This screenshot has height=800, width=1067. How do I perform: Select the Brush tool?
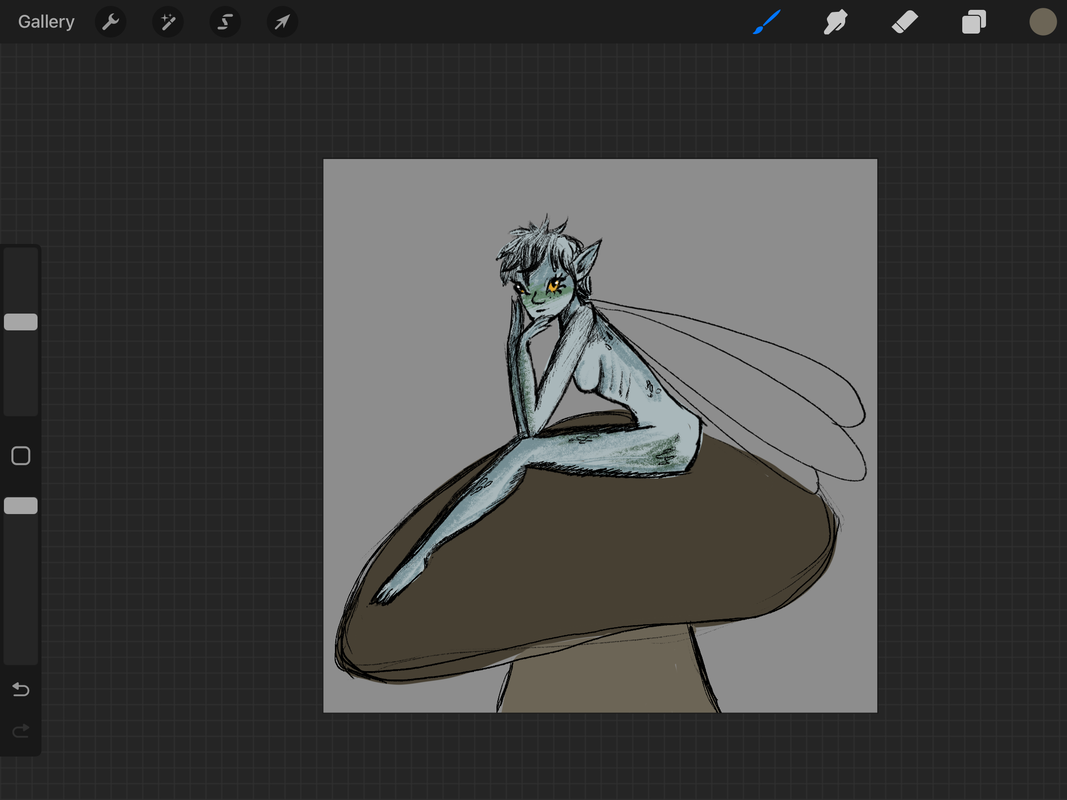coord(767,22)
